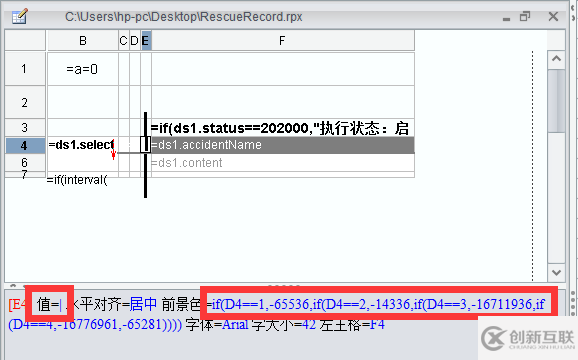Viewport: 578px width, 360px height.
Task: Select row 6 header
Action: tap(24, 162)
